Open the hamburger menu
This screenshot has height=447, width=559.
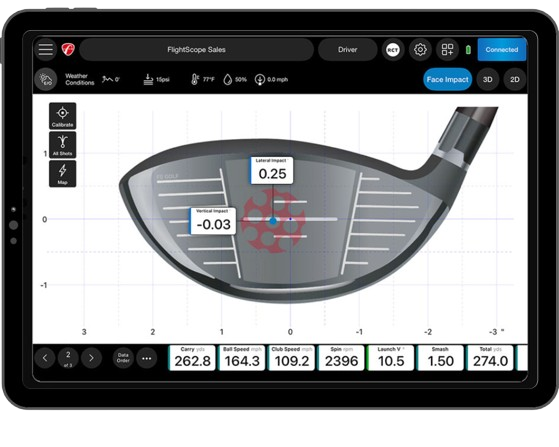tap(46, 50)
